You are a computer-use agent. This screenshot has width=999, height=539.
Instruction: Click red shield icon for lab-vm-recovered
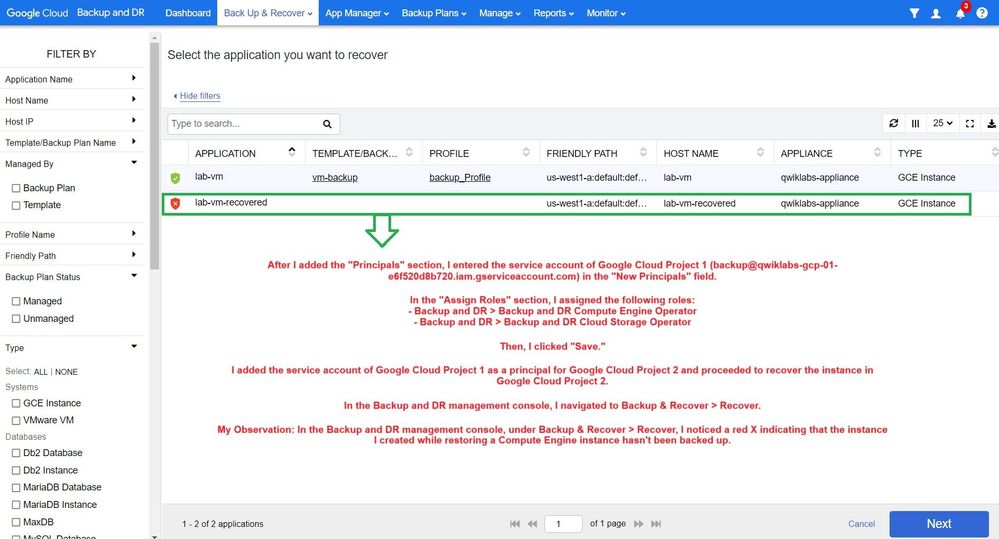click(175, 203)
